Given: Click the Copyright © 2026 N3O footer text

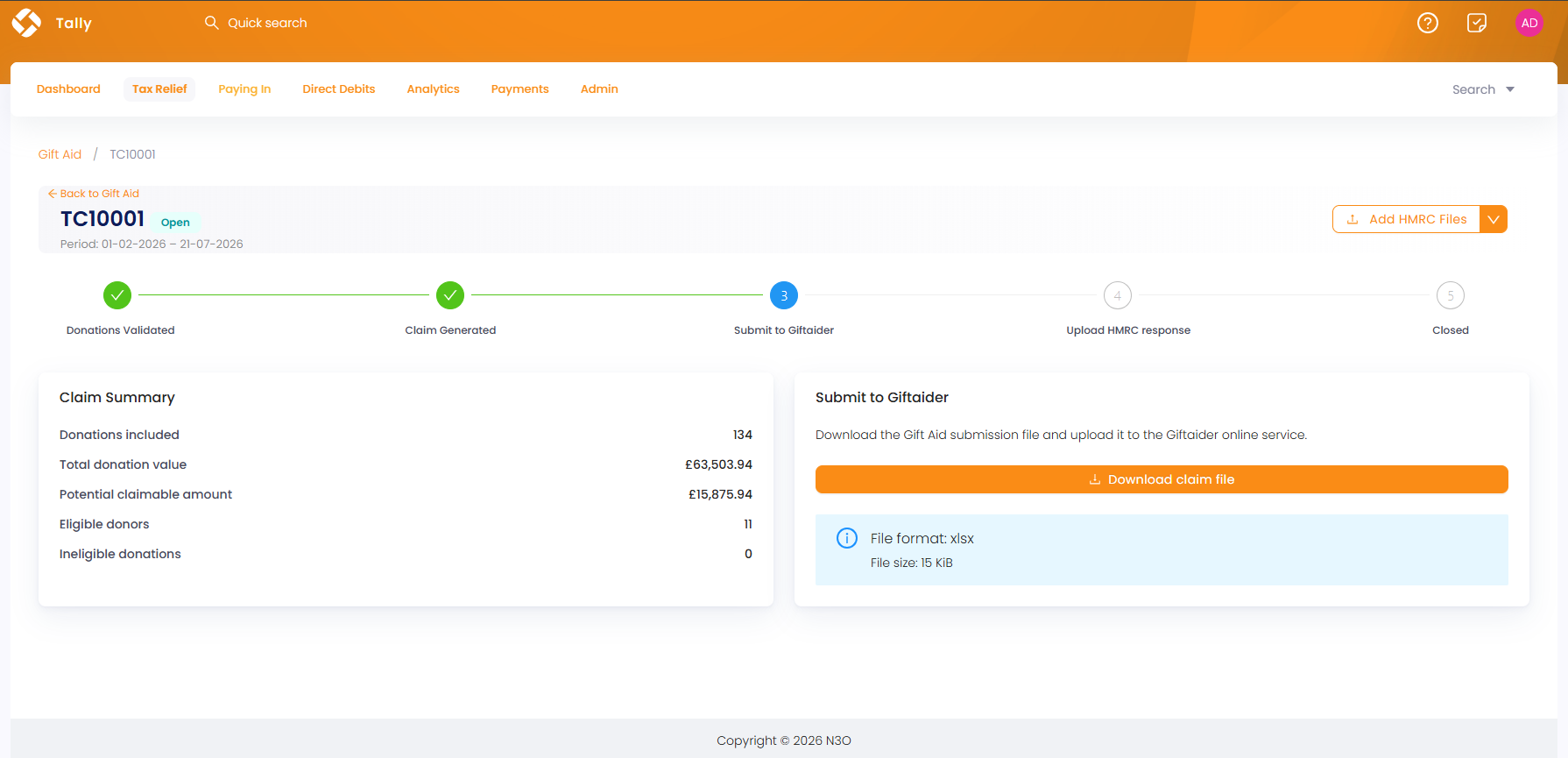Looking at the screenshot, I should [x=784, y=740].
